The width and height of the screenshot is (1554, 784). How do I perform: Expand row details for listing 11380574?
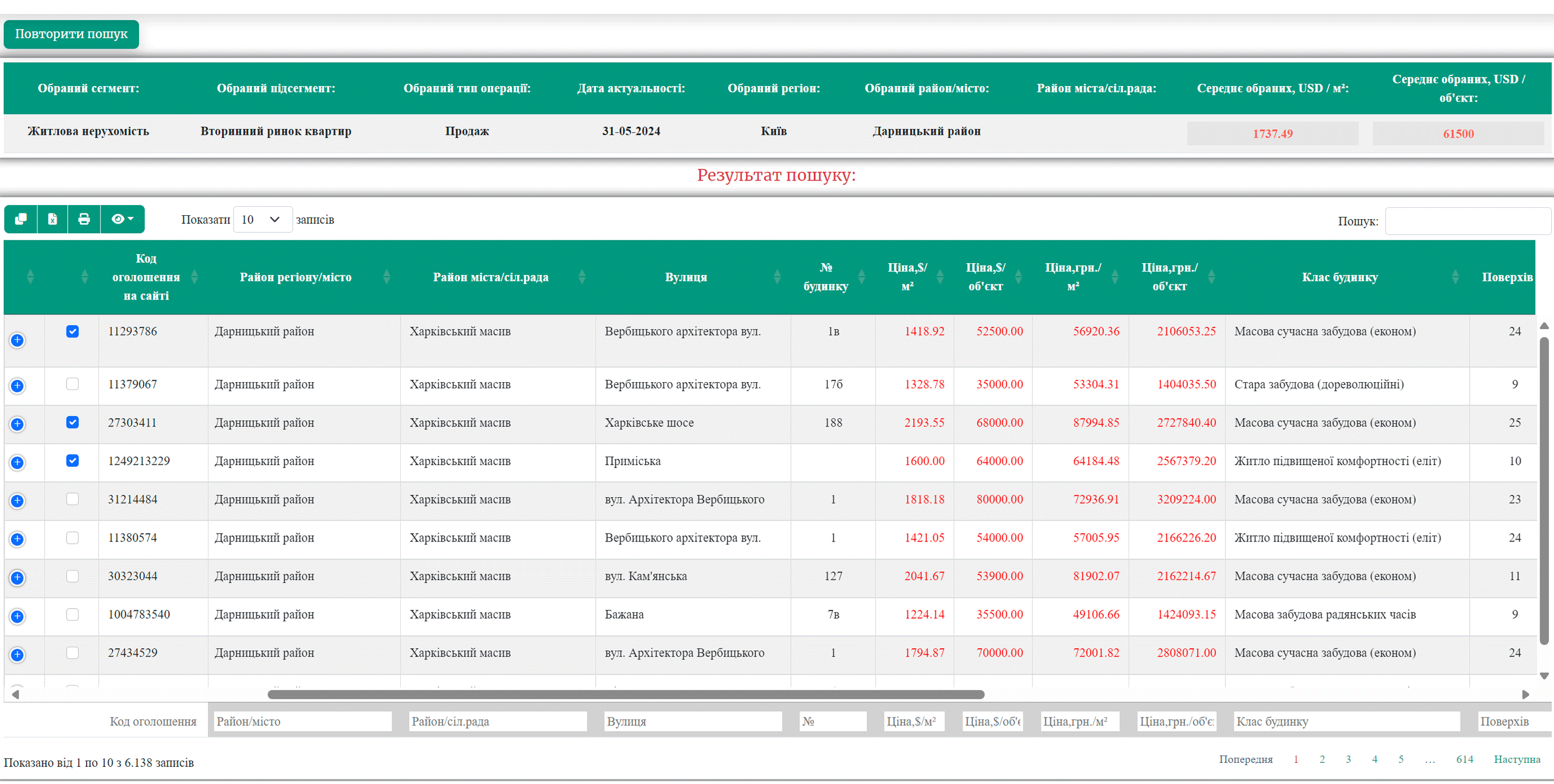pyautogui.click(x=17, y=539)
